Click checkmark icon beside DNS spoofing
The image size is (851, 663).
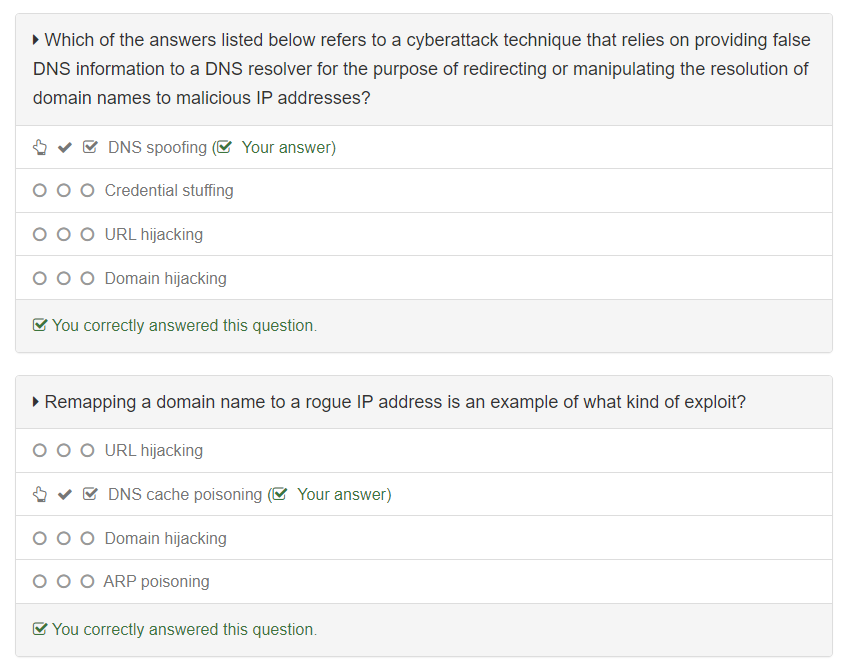[x=64, y=148]
